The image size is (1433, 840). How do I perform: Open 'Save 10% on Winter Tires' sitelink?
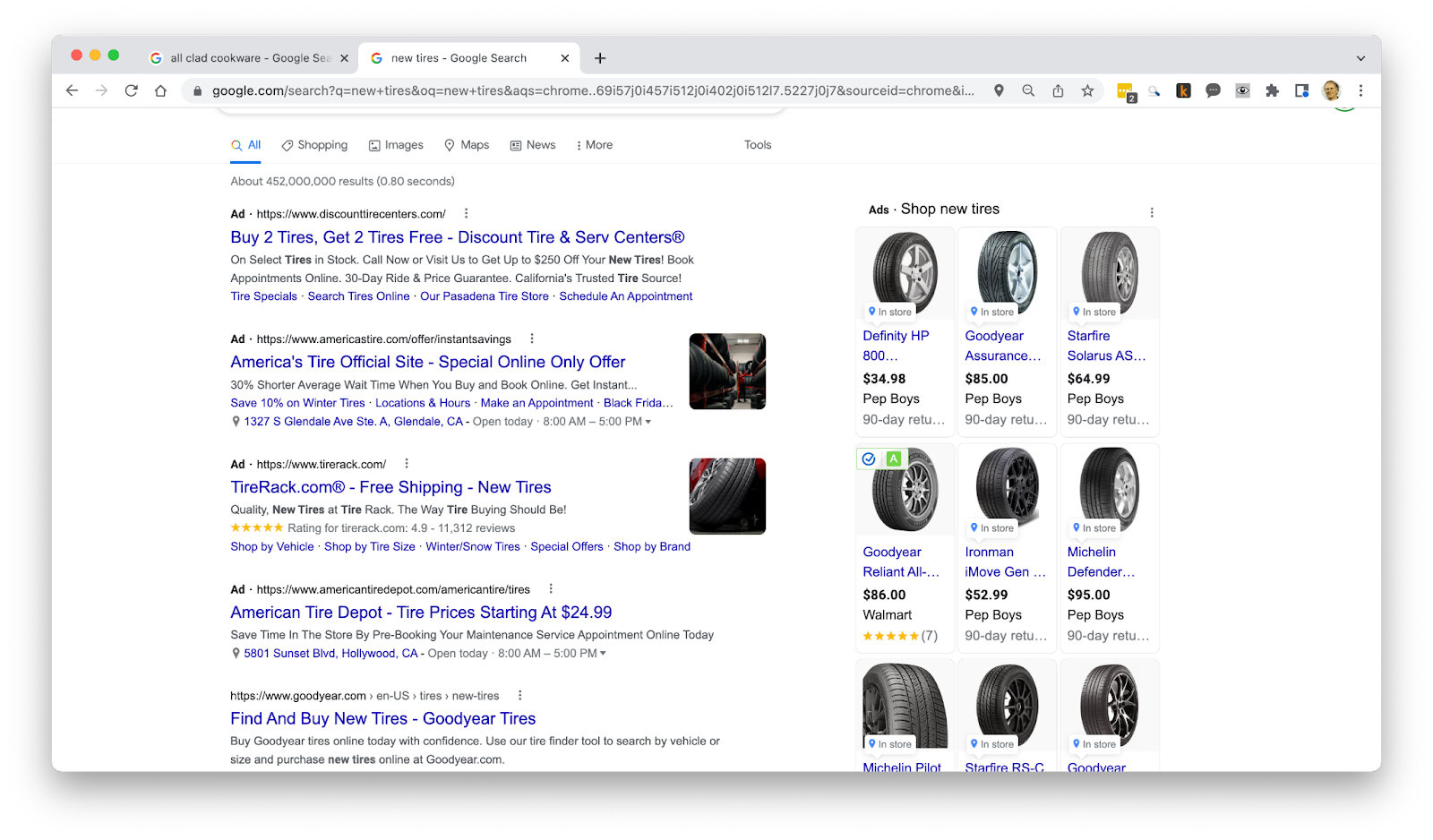coord(297,403)
